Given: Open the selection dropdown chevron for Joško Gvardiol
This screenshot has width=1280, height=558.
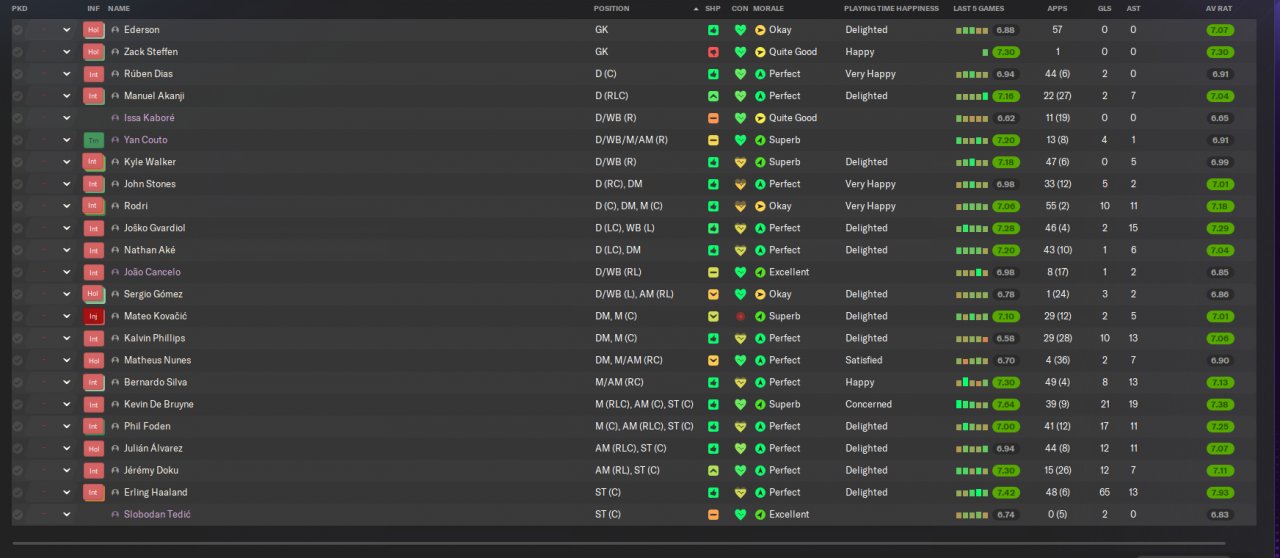Looking at the screenshot, I should 67,228.
